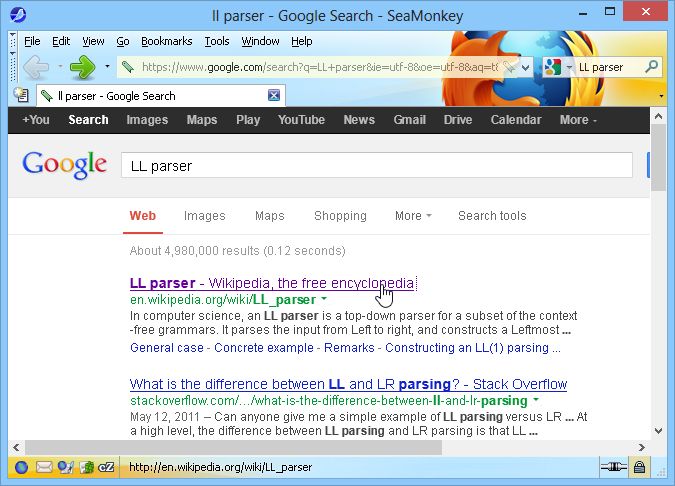The height and width of the screenshot is (486, 675).
Task: Open the ChatZilla icon in status bar
Action: click(x=106, y=467)
